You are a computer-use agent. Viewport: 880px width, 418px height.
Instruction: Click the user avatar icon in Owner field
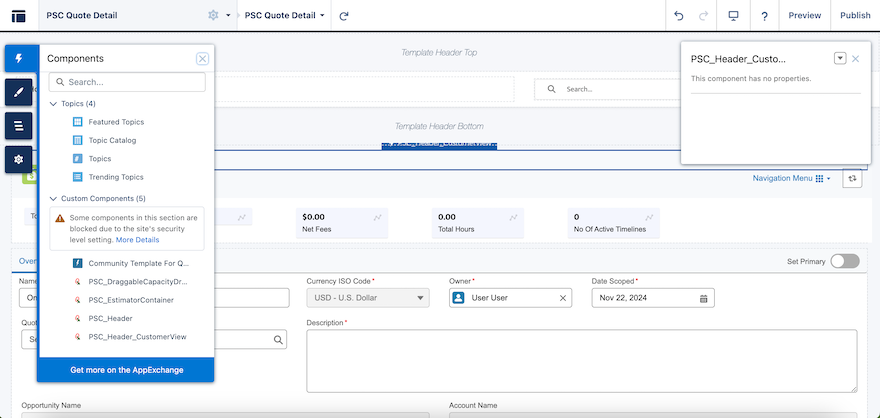point(459,298)
